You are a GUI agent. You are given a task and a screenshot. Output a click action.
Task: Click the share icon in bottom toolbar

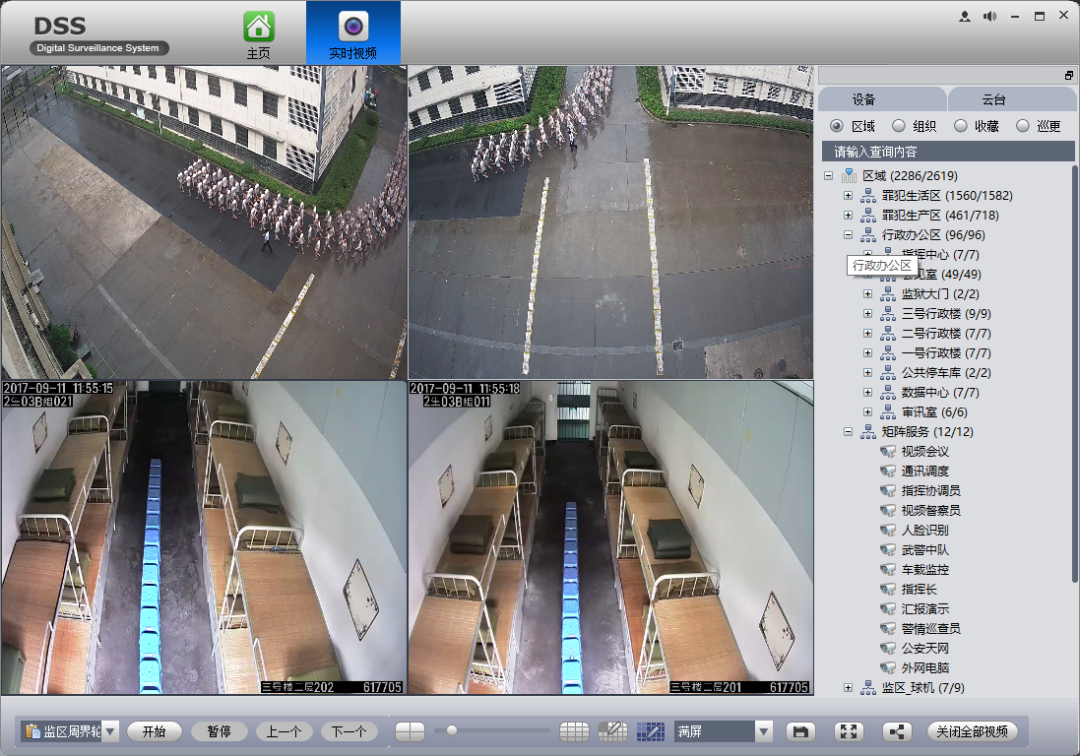pyautogui.click(x=897, y=731)
